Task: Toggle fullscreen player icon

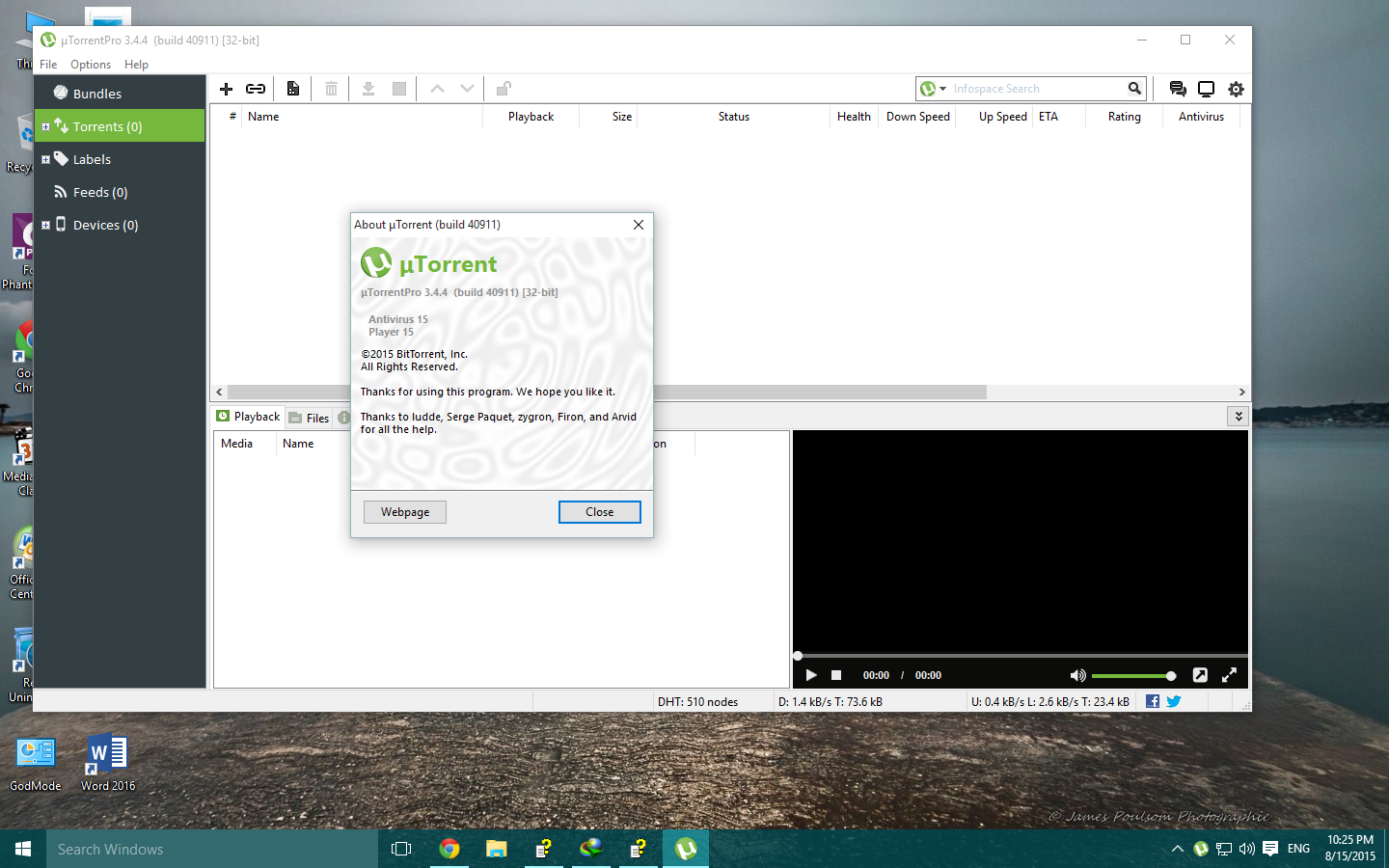Action: (1229, 675)
